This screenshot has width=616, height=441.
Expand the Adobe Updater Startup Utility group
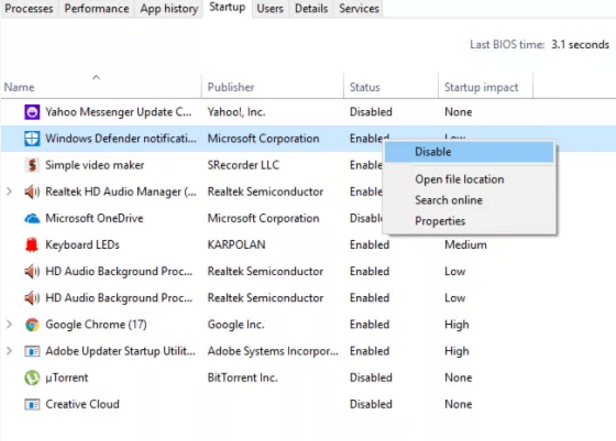10,351
